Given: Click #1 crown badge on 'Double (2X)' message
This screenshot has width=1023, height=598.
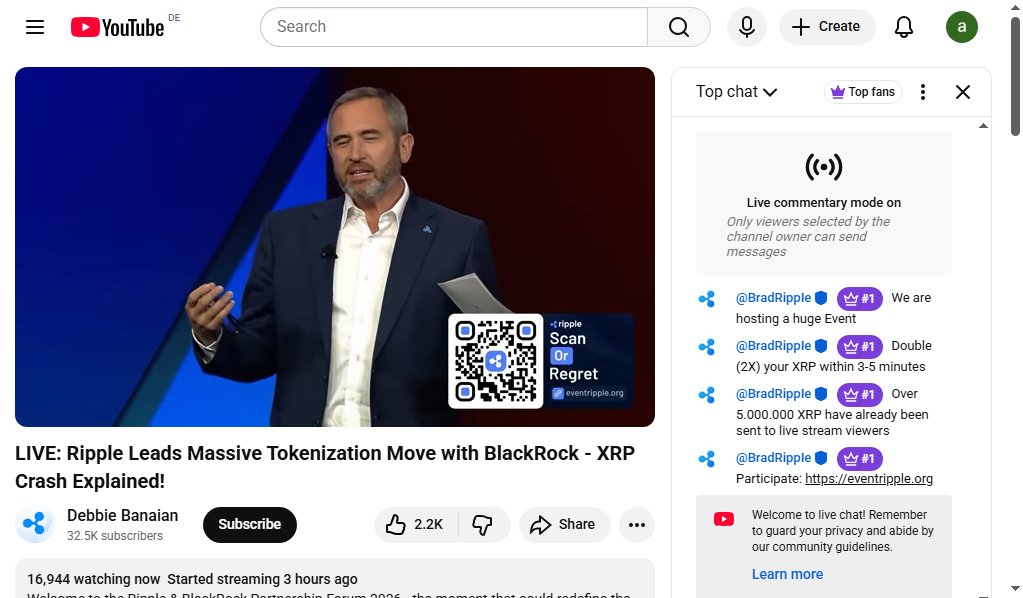Looking at the screenshot, I should pyautogui.click(x=859, y=346).
